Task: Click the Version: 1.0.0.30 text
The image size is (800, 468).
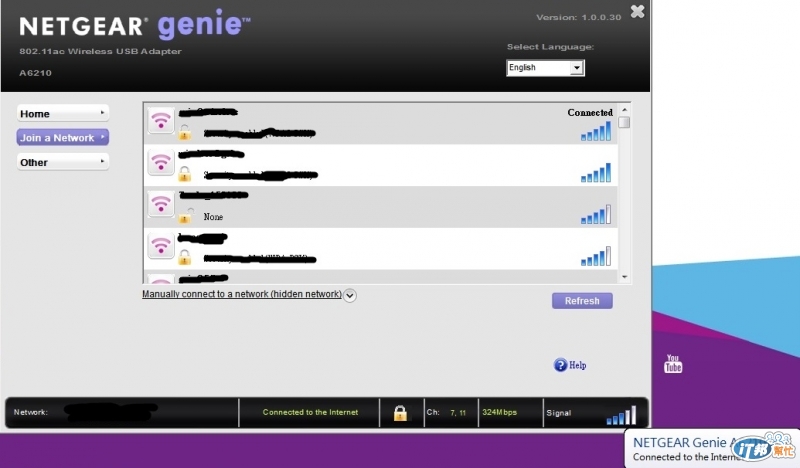Action: click(579, 17)
